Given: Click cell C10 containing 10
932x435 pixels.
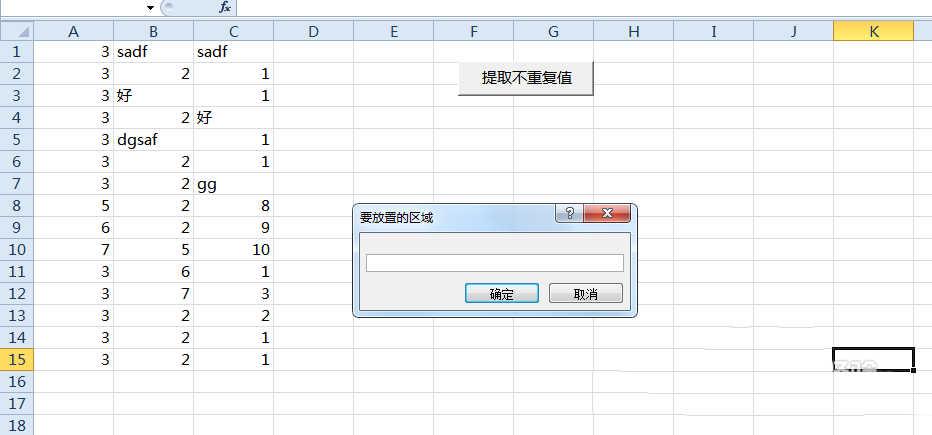Looking at the screenshot, I should point(233,250).
